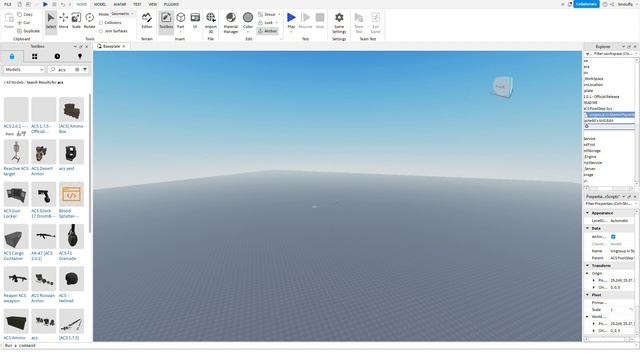The width and height of the screenshot is (640, 360).
Task: Open the Toolbox Creations lightbulb tab
Action: click(80, 56)
